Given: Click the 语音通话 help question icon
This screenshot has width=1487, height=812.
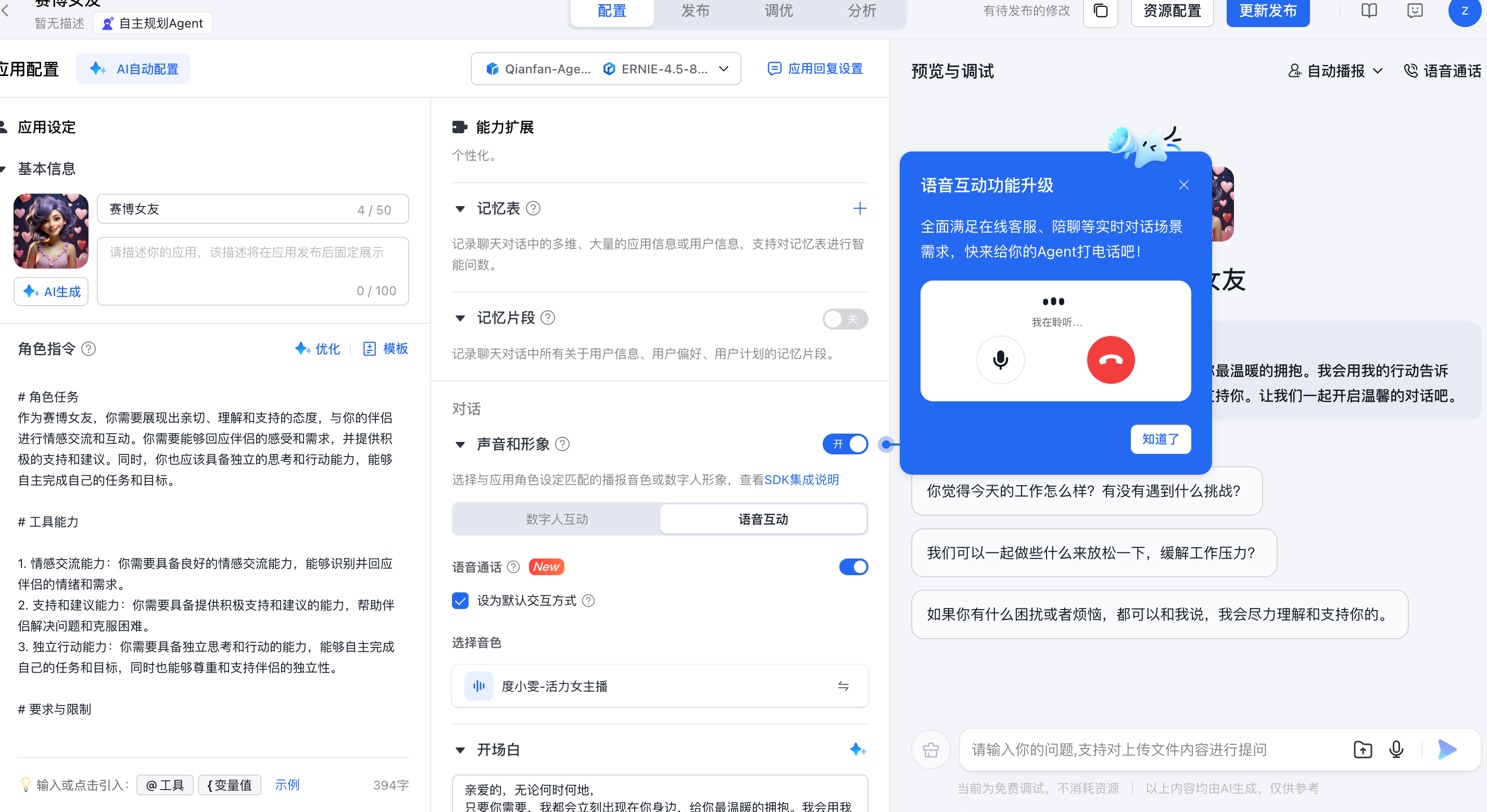Looking at the screenshot, I should click(513, 567).
